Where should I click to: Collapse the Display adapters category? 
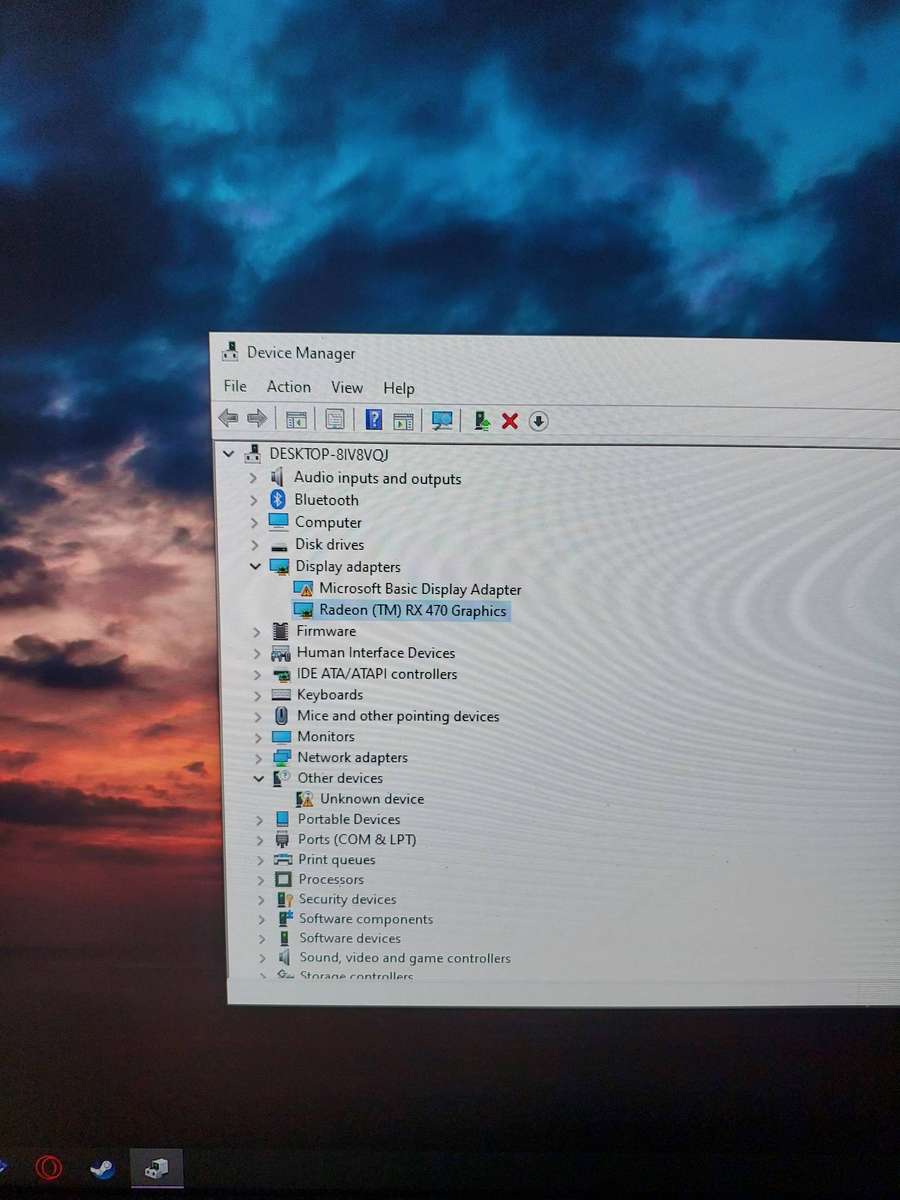pos(256,567)
